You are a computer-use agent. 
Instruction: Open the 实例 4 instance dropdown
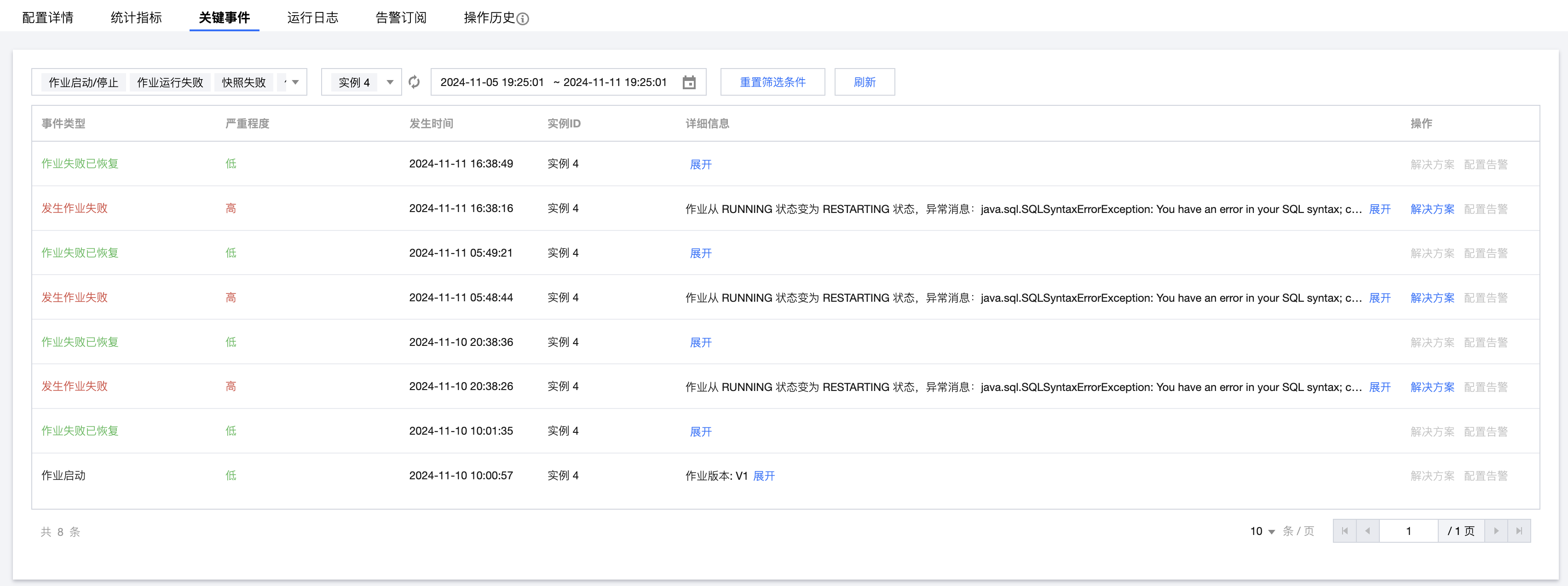pyautogui.click(x=390, y=82)
